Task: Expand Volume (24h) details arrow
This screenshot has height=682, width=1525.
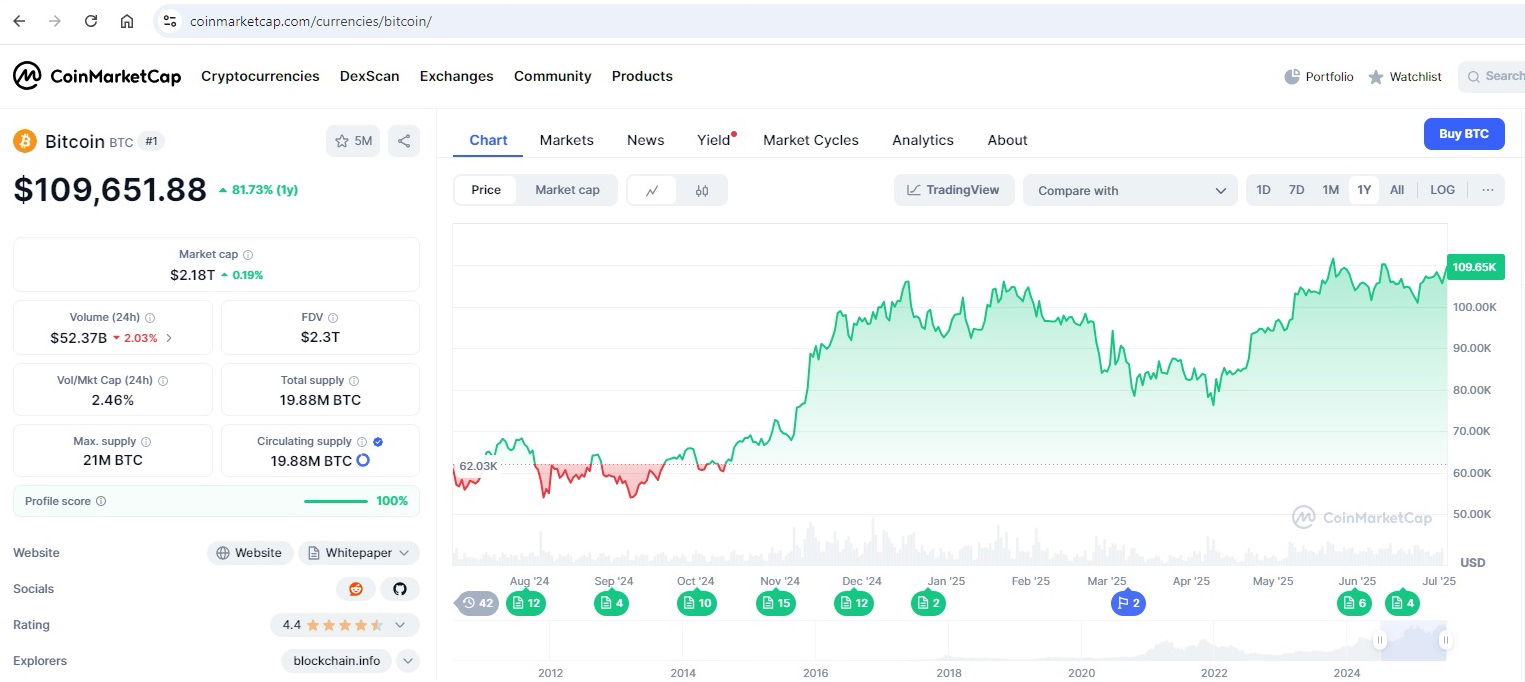Action: coord(169,338)
